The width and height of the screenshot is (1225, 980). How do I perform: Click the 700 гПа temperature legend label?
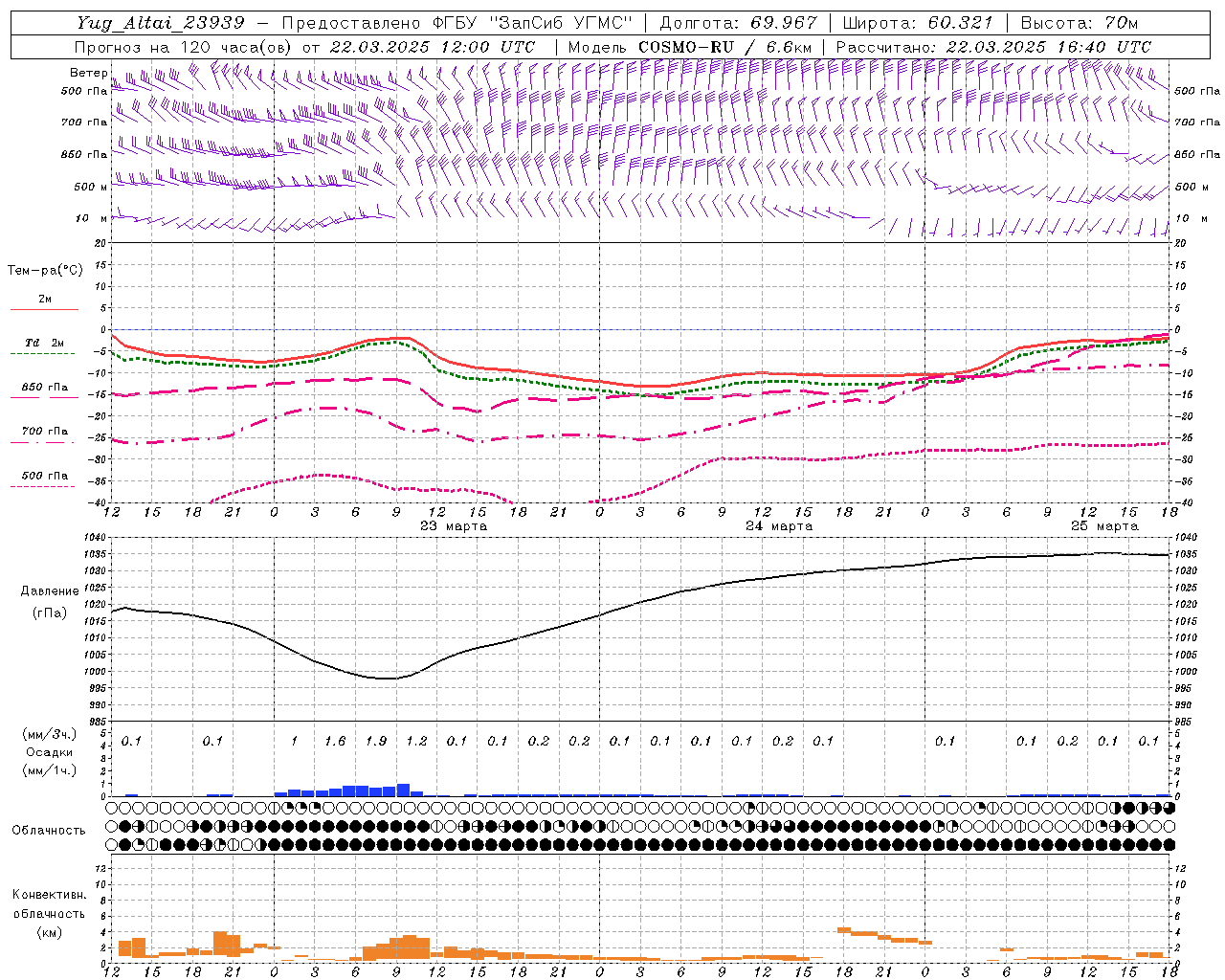click(45, 431)
